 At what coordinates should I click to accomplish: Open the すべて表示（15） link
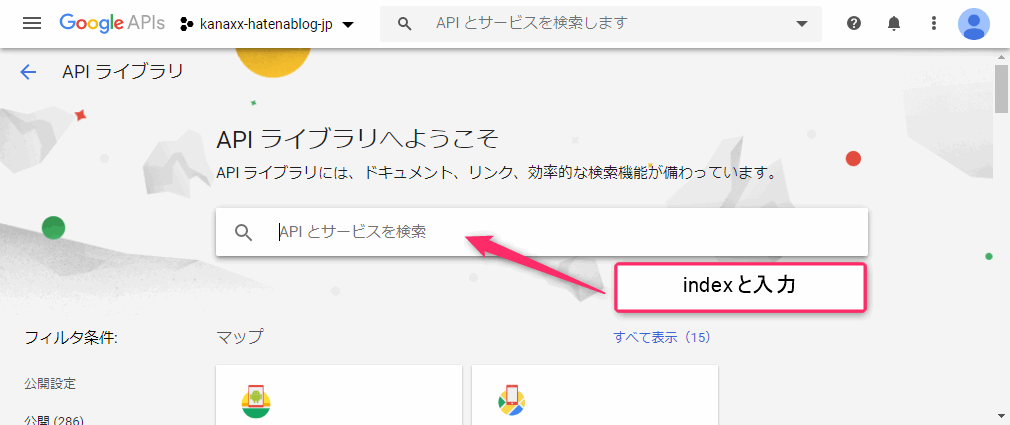point(662,337)
